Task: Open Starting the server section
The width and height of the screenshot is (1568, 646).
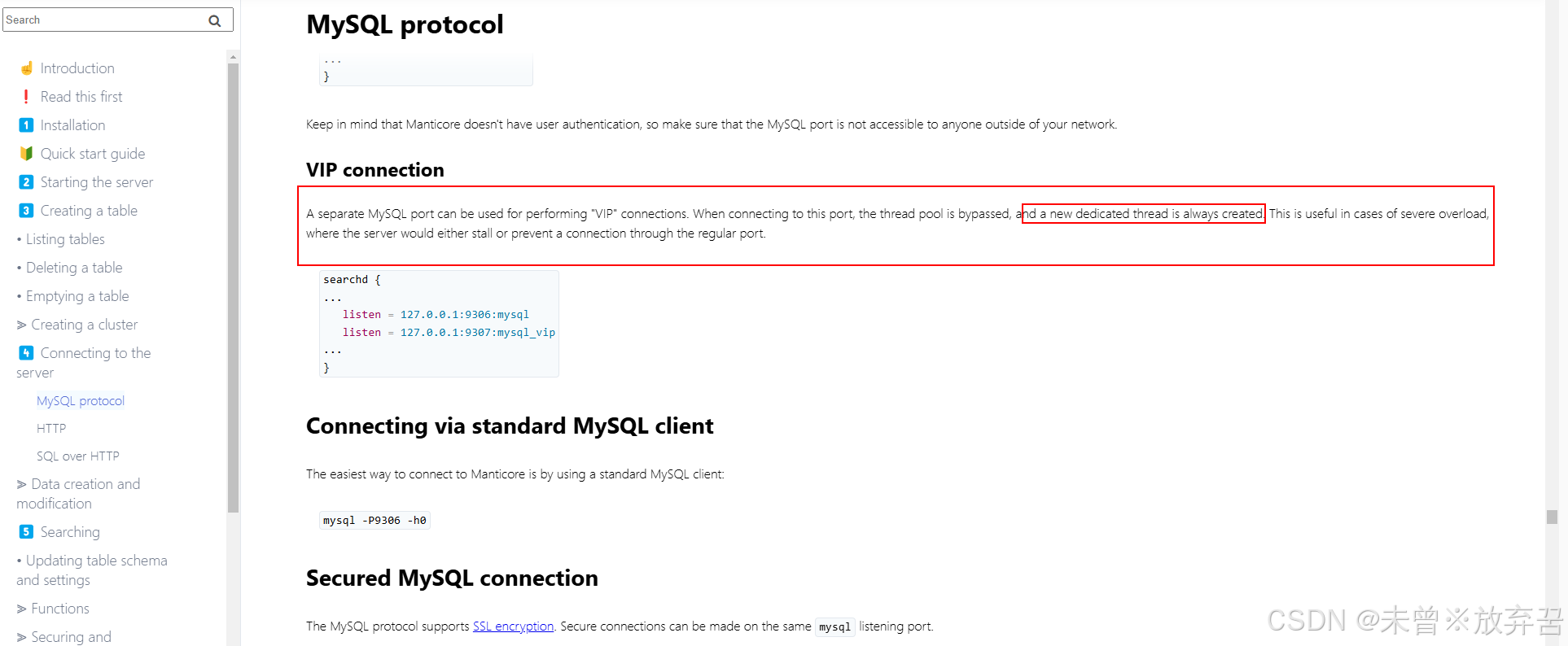Action: 97,182
